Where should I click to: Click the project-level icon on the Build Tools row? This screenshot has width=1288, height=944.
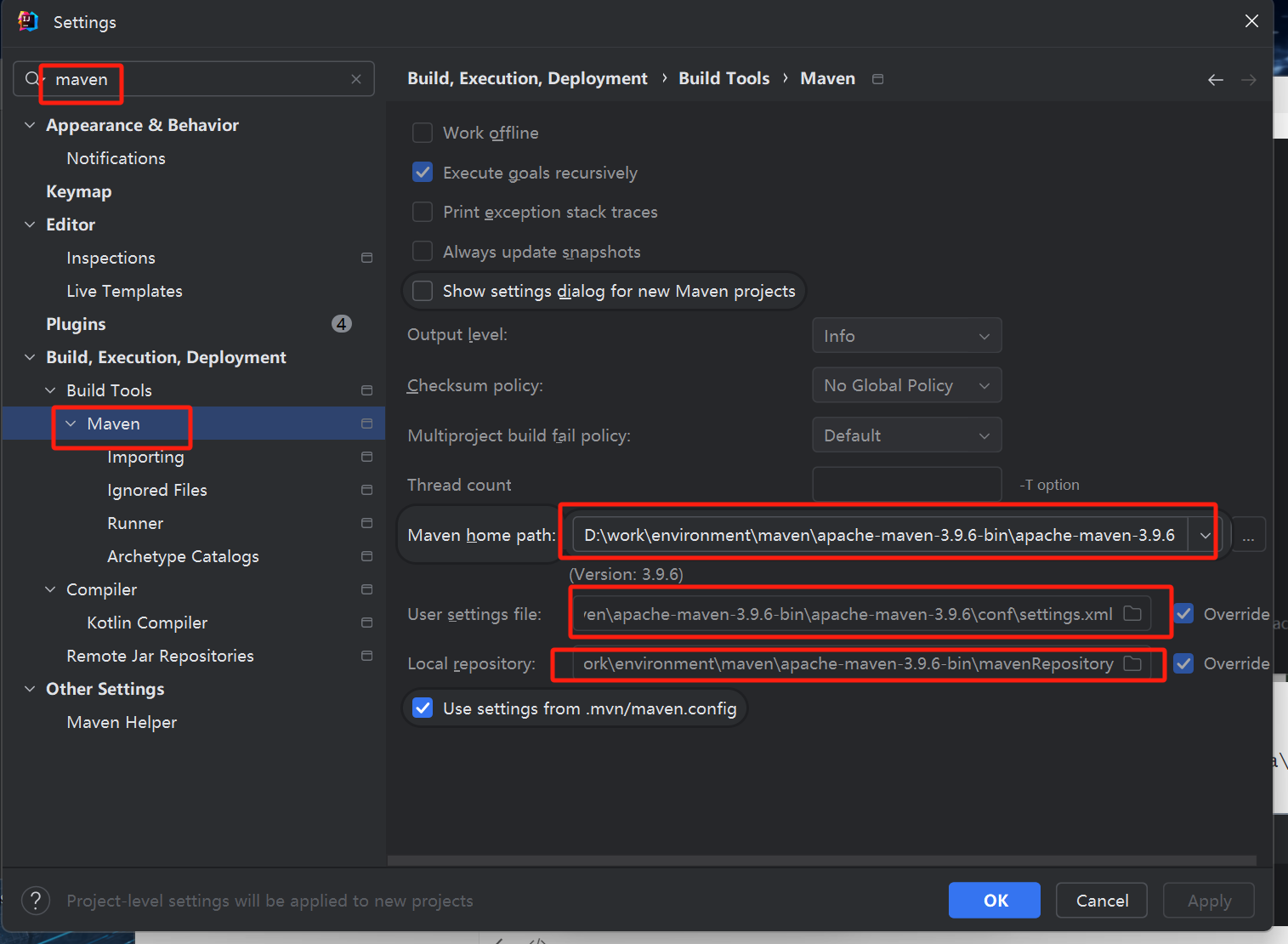tap(367, 390)
